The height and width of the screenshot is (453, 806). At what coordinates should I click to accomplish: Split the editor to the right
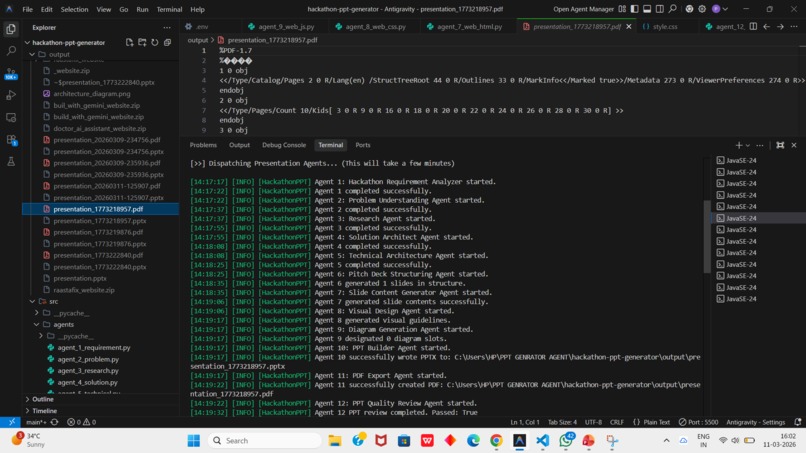pyautogui.click(x=753, y=26)
